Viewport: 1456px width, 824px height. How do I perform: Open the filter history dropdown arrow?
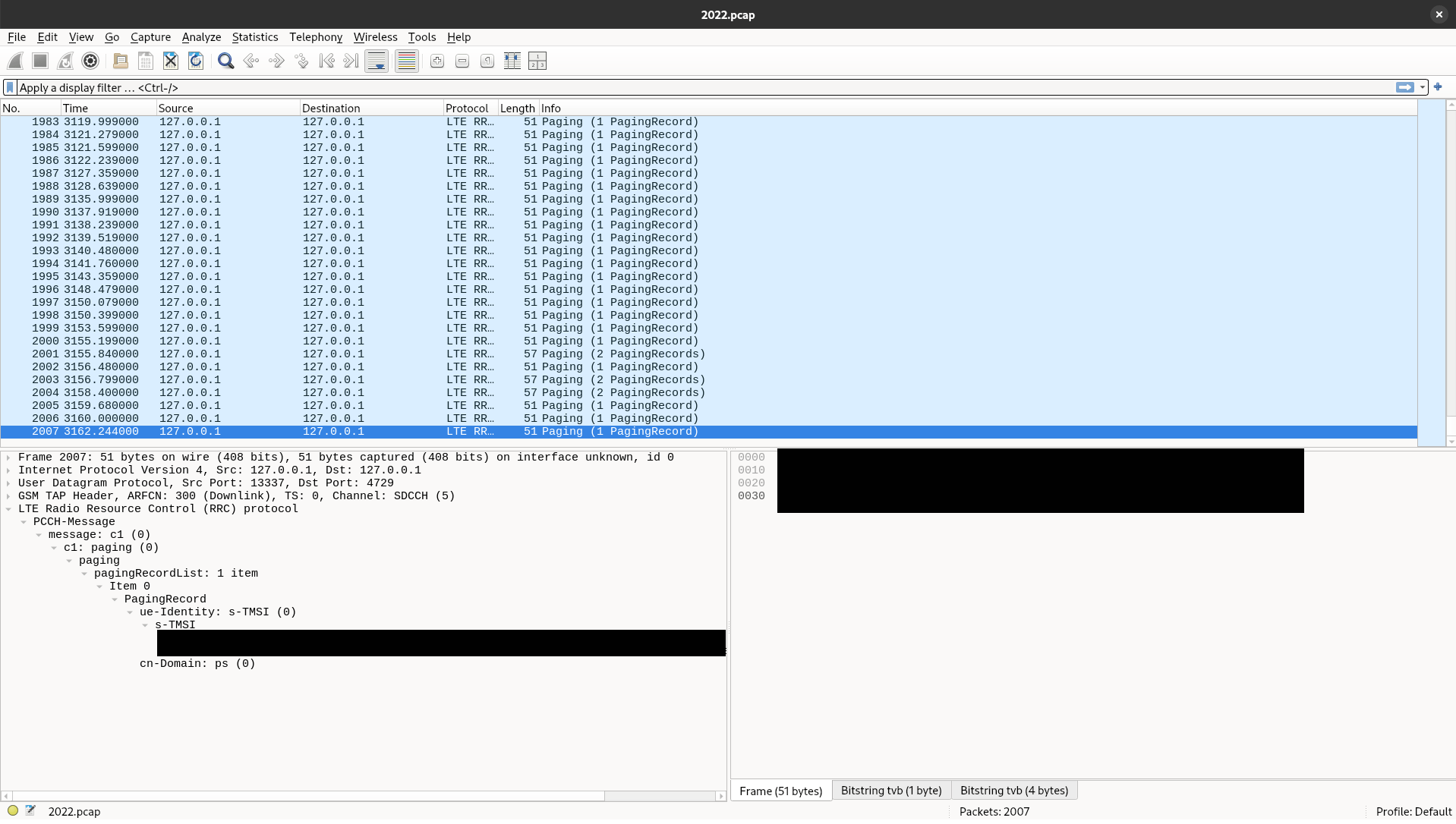1423,87
